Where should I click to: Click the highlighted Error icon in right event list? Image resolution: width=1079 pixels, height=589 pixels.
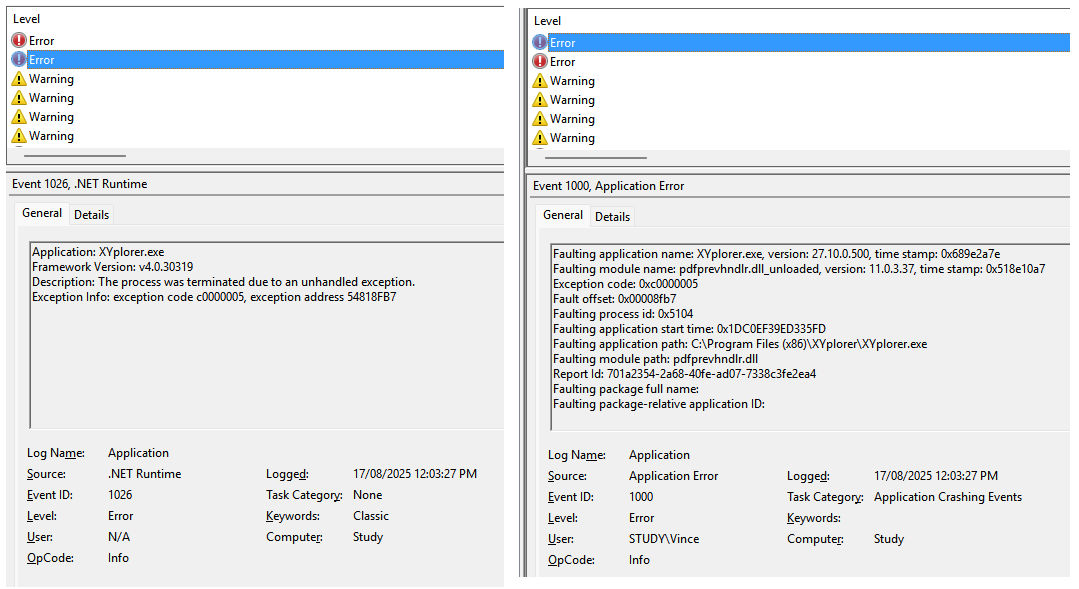pyautogui.click(x=539, y=43)
